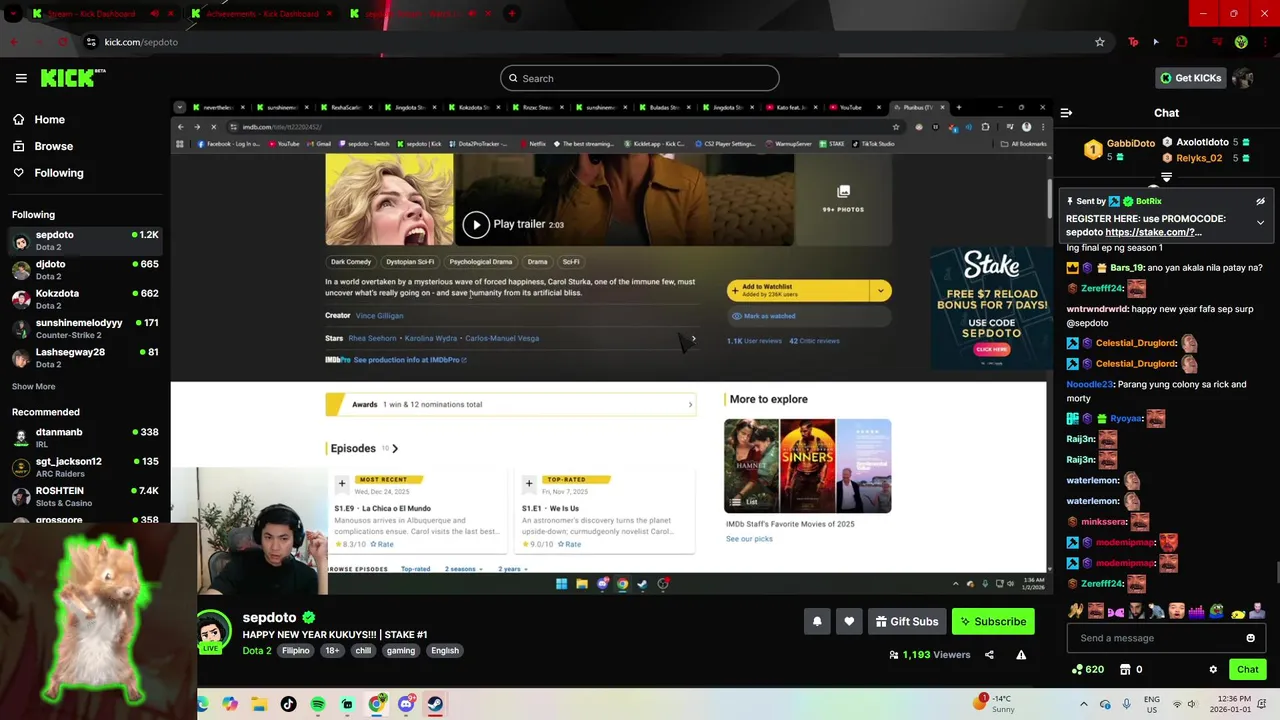Open Spotify from the taskbar

(318, 704)
